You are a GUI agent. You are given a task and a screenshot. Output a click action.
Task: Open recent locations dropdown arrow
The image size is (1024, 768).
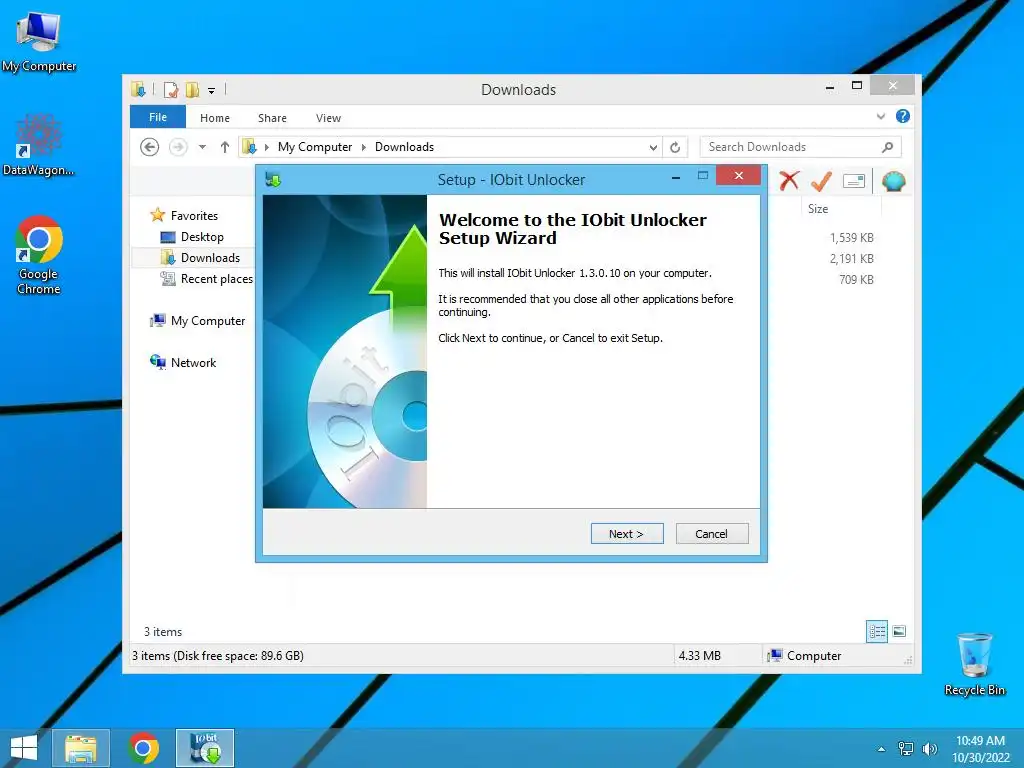click(202, 147)
